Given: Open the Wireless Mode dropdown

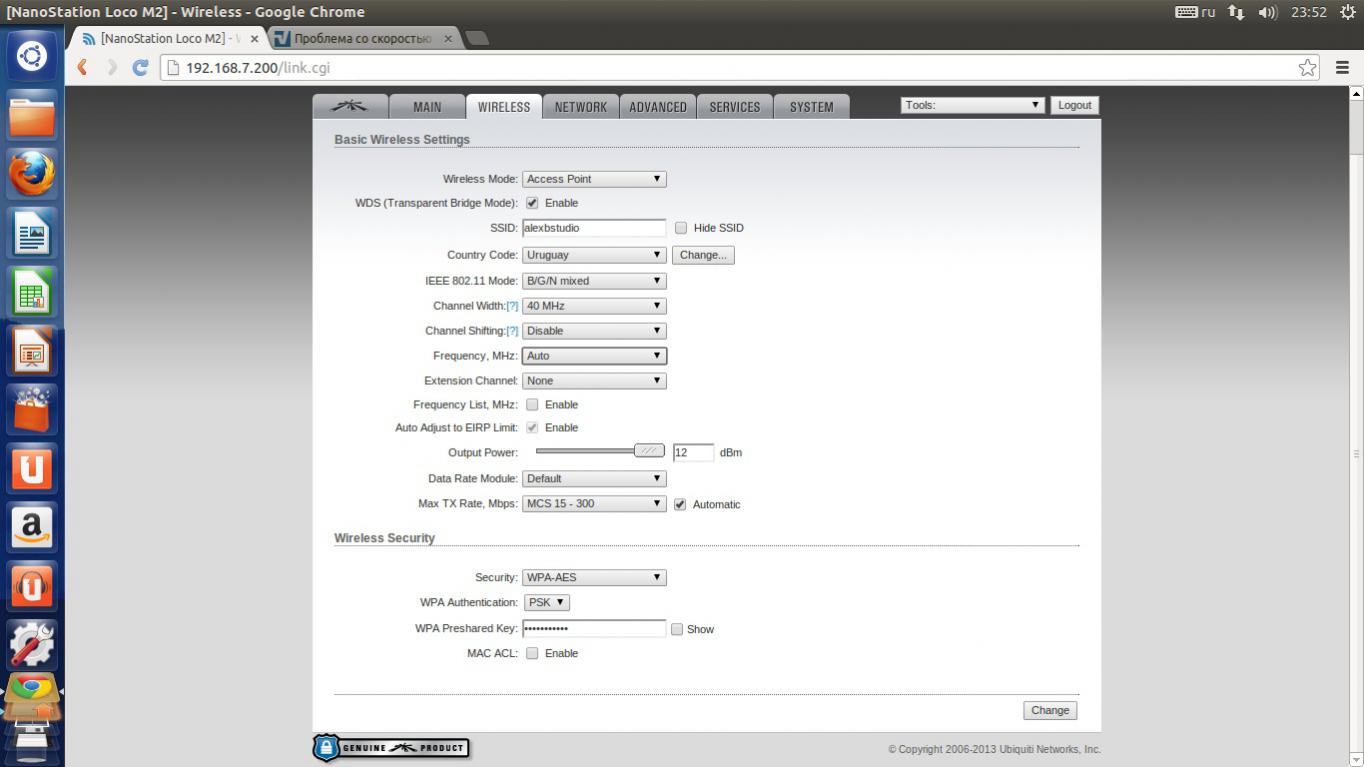Looking at the screenshot, I should click(x=594, y=179).
